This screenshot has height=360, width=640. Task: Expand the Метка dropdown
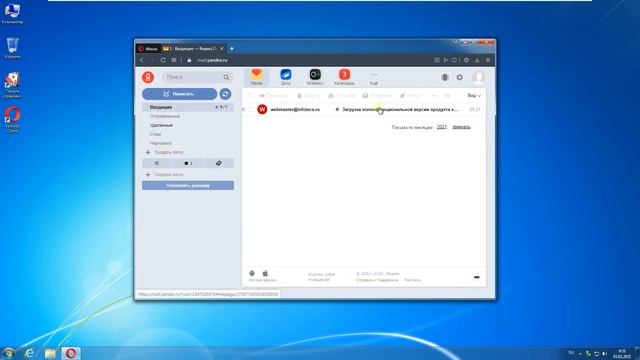pos(411,96)
